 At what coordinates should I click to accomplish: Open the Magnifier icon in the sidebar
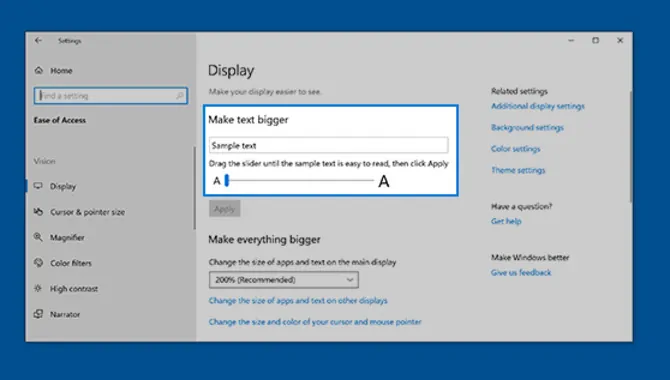(38, 237)
